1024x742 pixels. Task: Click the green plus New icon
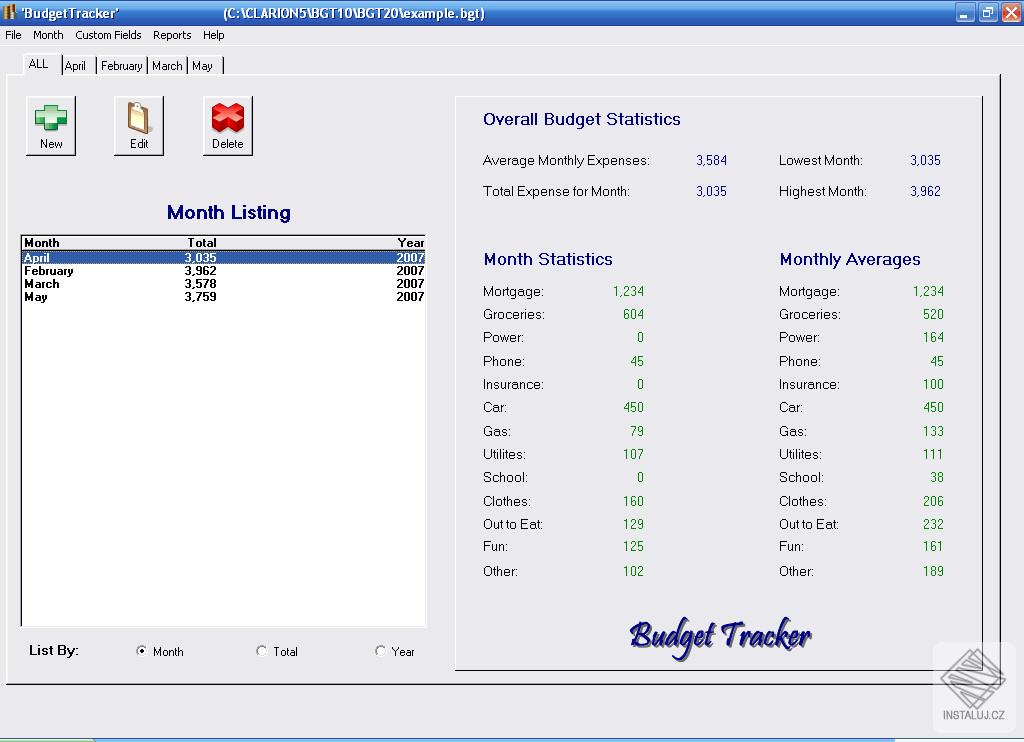pos(51,119)
